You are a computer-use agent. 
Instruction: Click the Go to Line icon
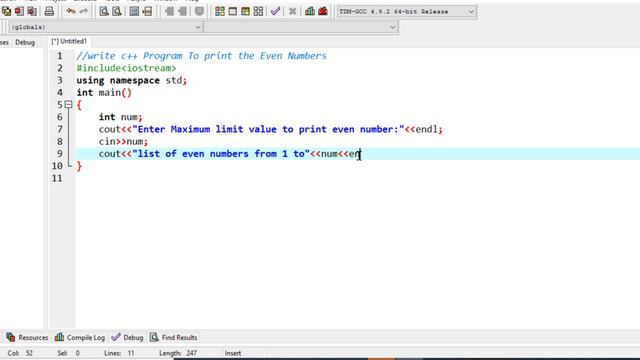click(x=147, y=11)
